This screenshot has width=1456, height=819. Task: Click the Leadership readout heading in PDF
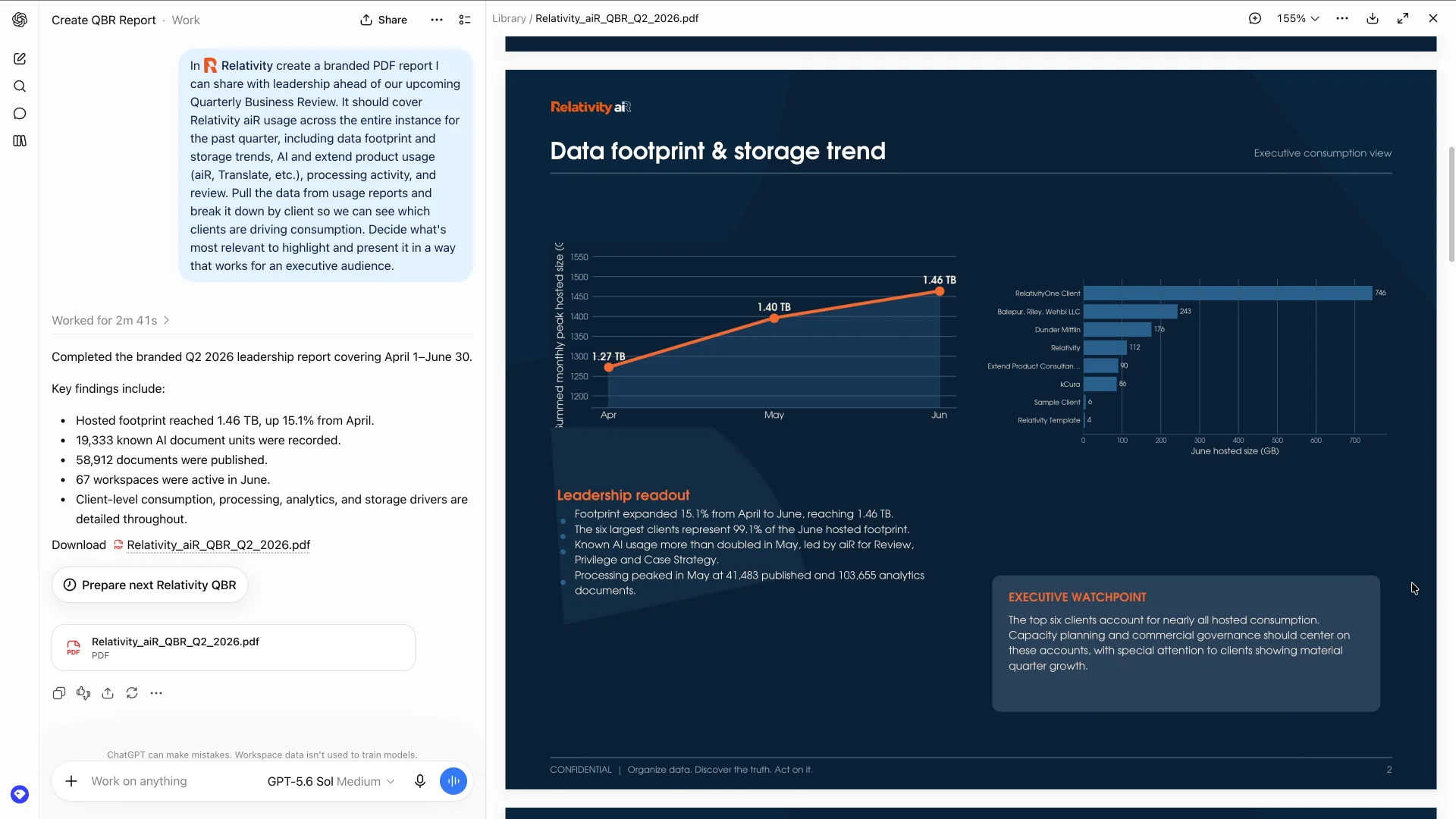coord(623,495)
